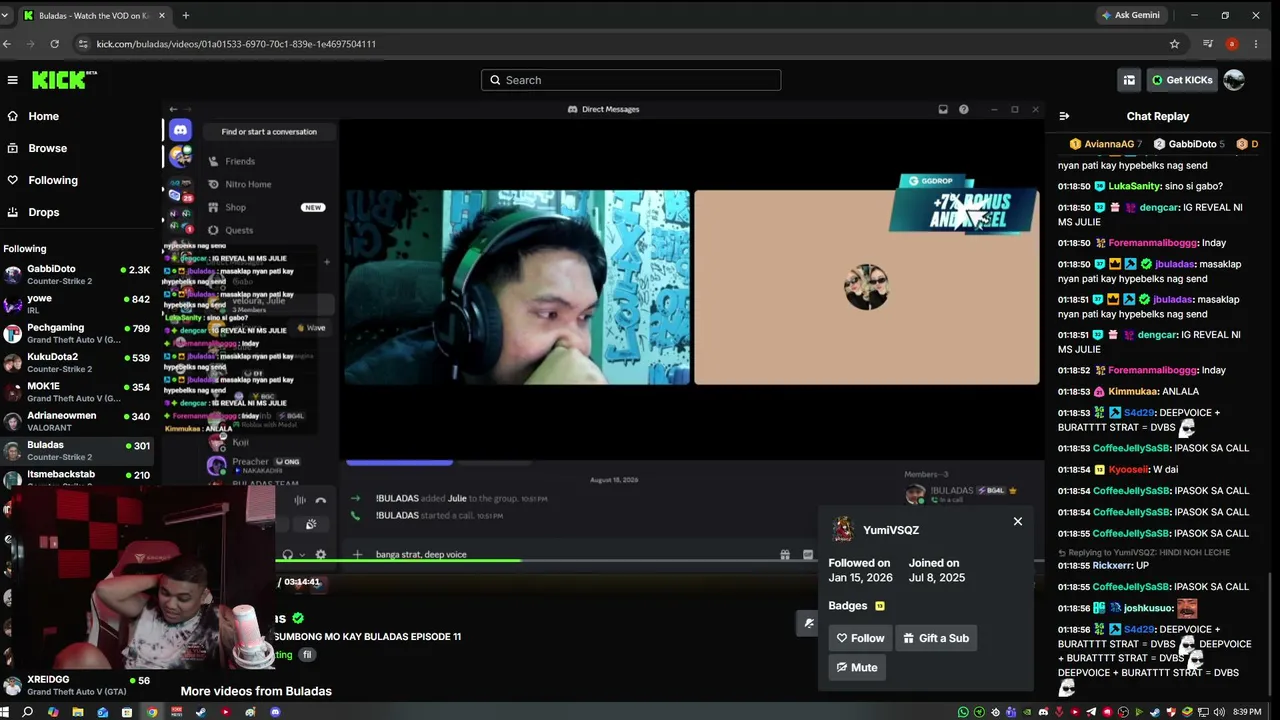Click the yellow badge in the user card
This screenshot has height=720, width=1280.
tap(880, 606)
